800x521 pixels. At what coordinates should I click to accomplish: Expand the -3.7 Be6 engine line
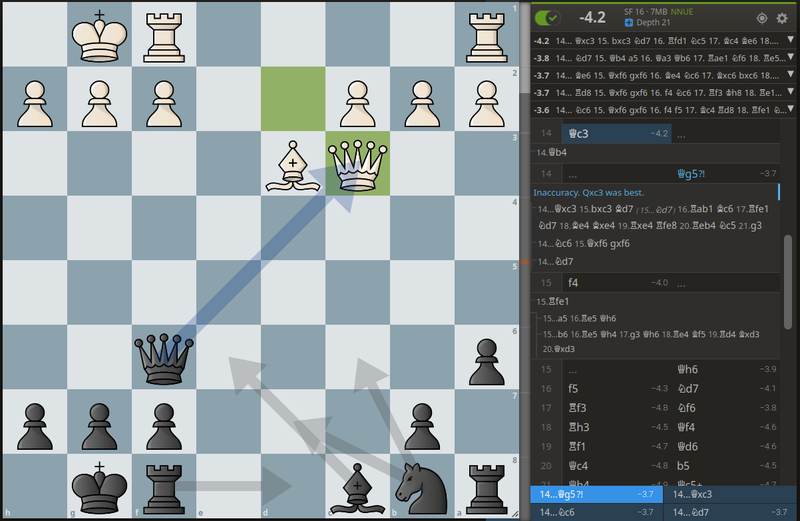tap(791, 75)
